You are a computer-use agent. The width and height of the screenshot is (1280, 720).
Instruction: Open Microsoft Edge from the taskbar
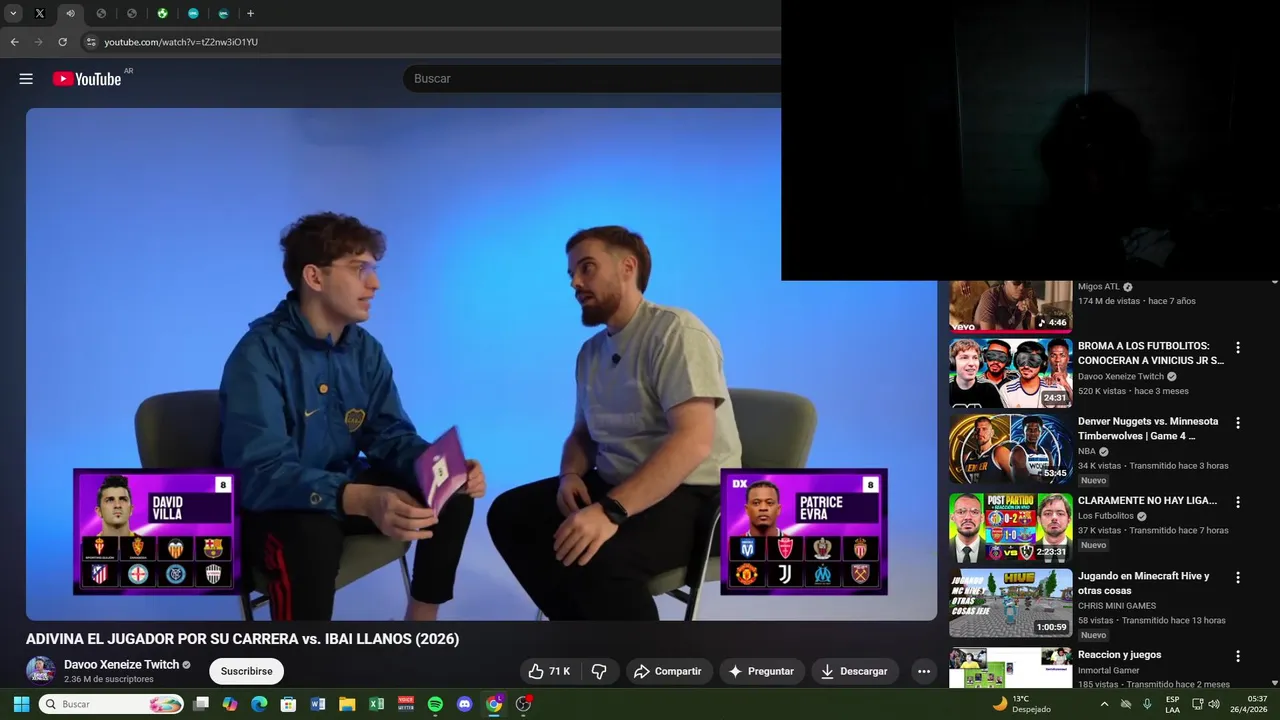pyautogui.click(x=259, y=704)
